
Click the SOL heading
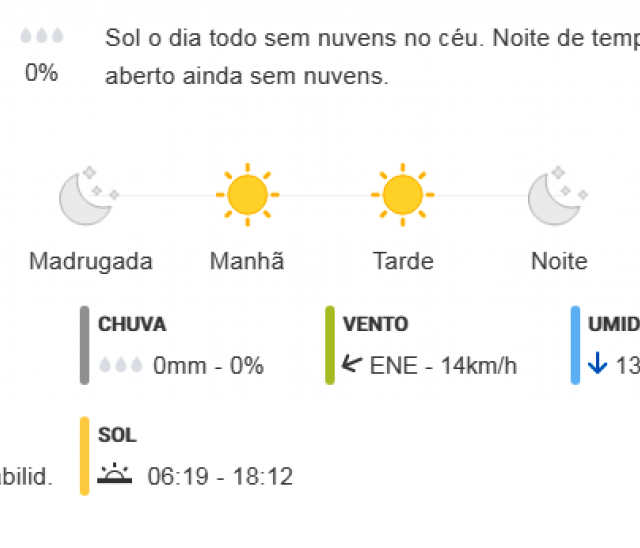(x=117, y=435)
